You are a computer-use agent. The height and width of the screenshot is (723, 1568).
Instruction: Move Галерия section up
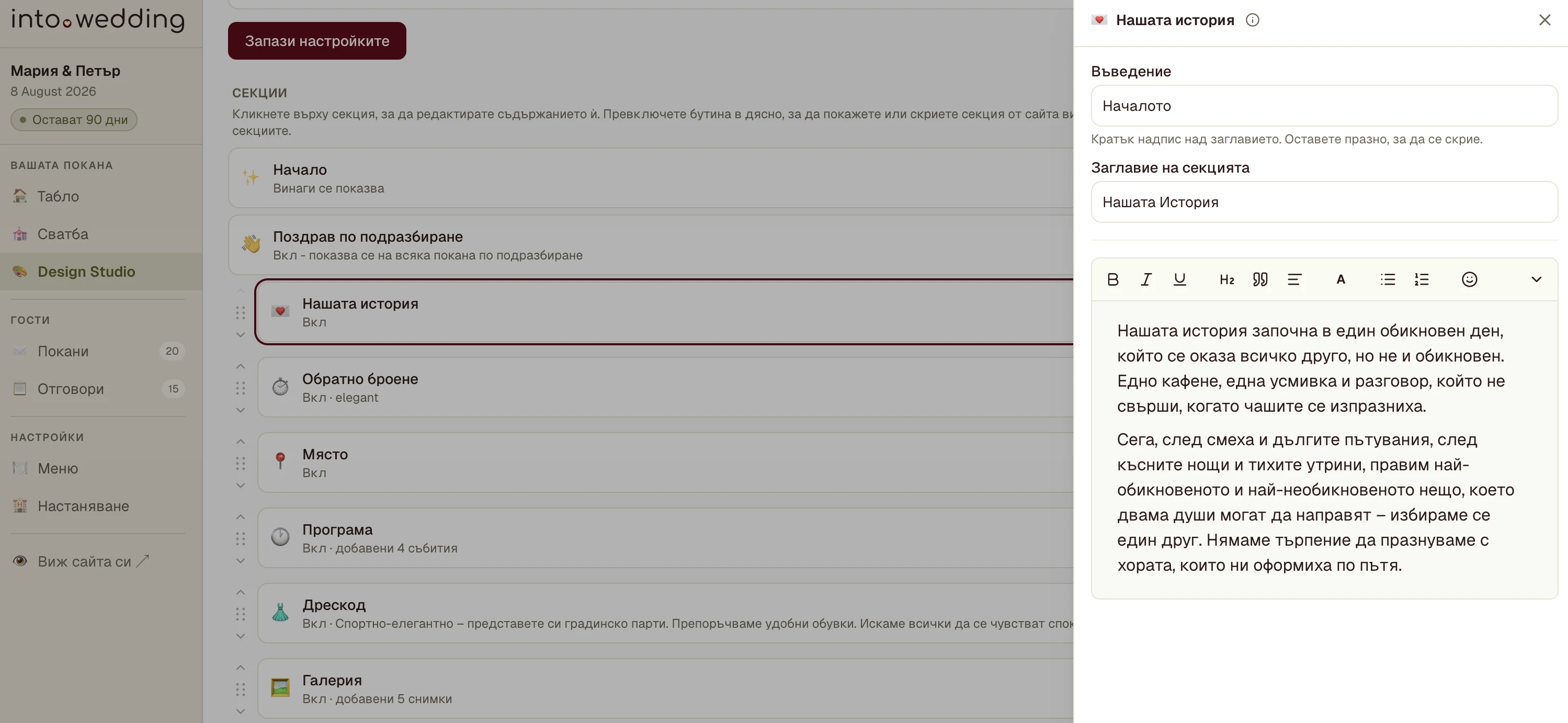pos(241,668)
